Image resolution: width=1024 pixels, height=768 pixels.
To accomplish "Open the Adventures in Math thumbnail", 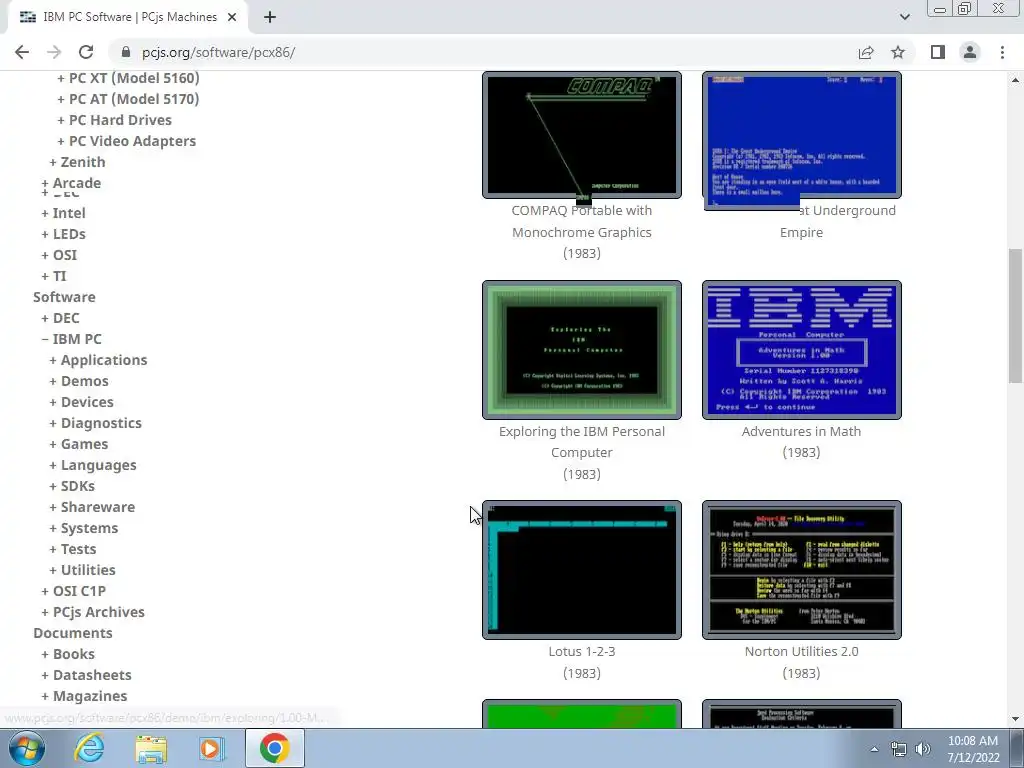I will coord(801,350).
